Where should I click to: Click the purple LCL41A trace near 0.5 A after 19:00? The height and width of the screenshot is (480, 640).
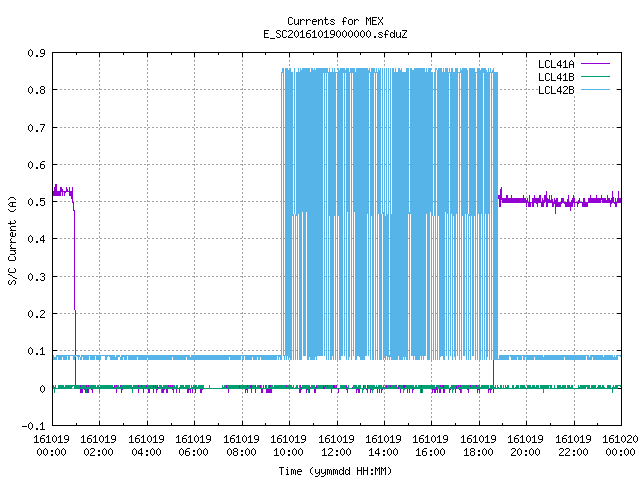tap(559, 200)
